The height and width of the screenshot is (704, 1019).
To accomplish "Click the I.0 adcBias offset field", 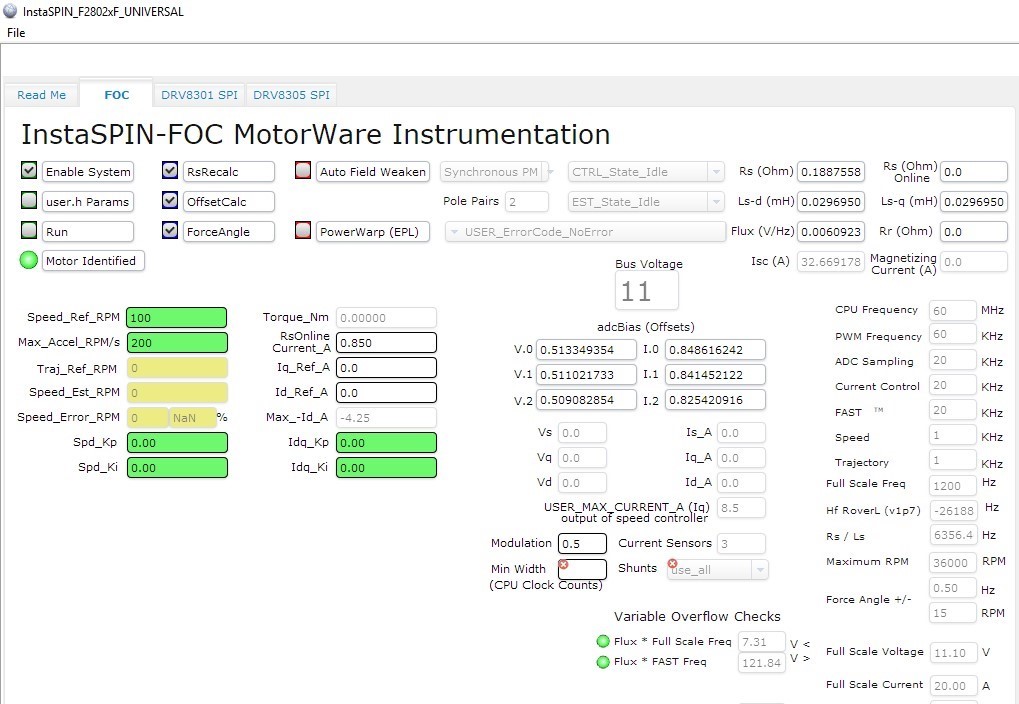I will point(716,350).
